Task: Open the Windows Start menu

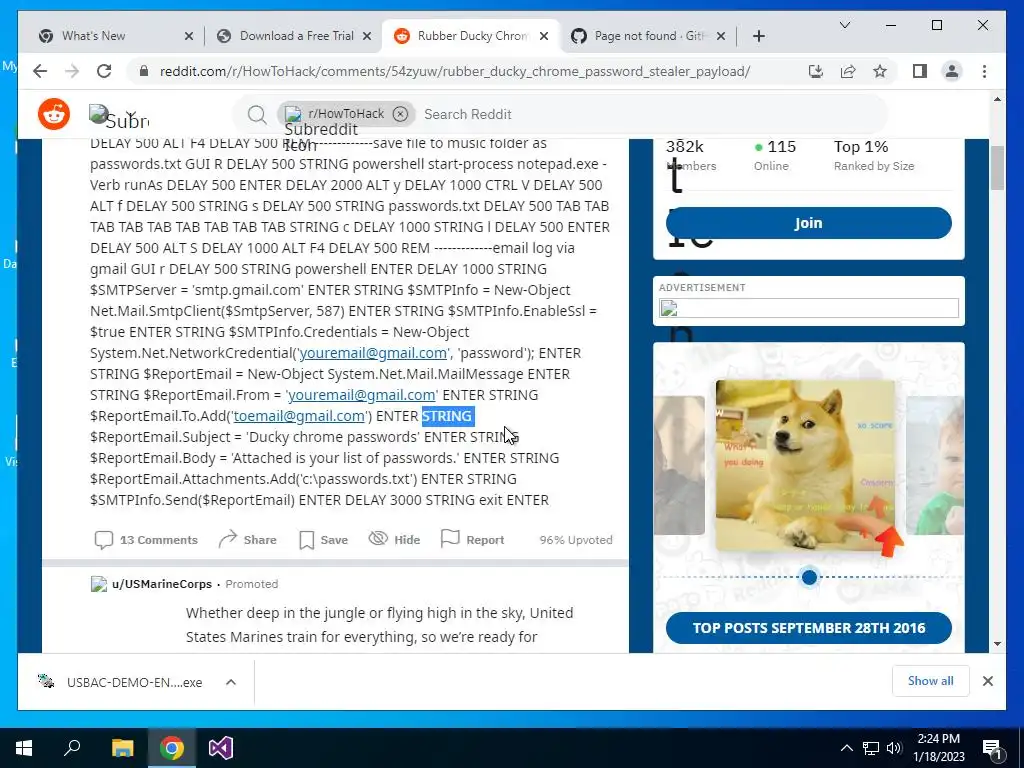Action: [x=24, y=748]
